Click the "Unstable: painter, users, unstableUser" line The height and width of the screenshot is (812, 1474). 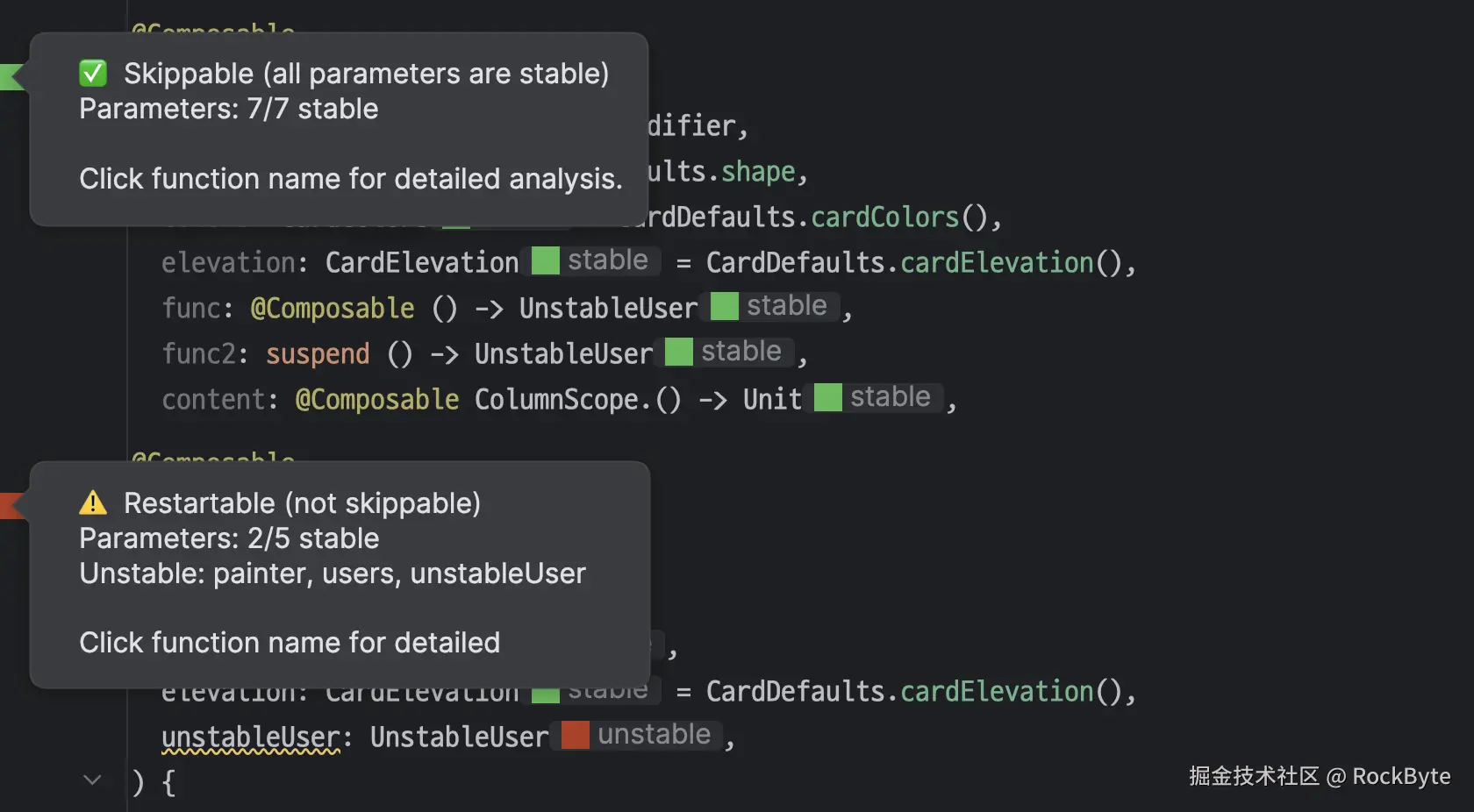click(x=333, y=573)
